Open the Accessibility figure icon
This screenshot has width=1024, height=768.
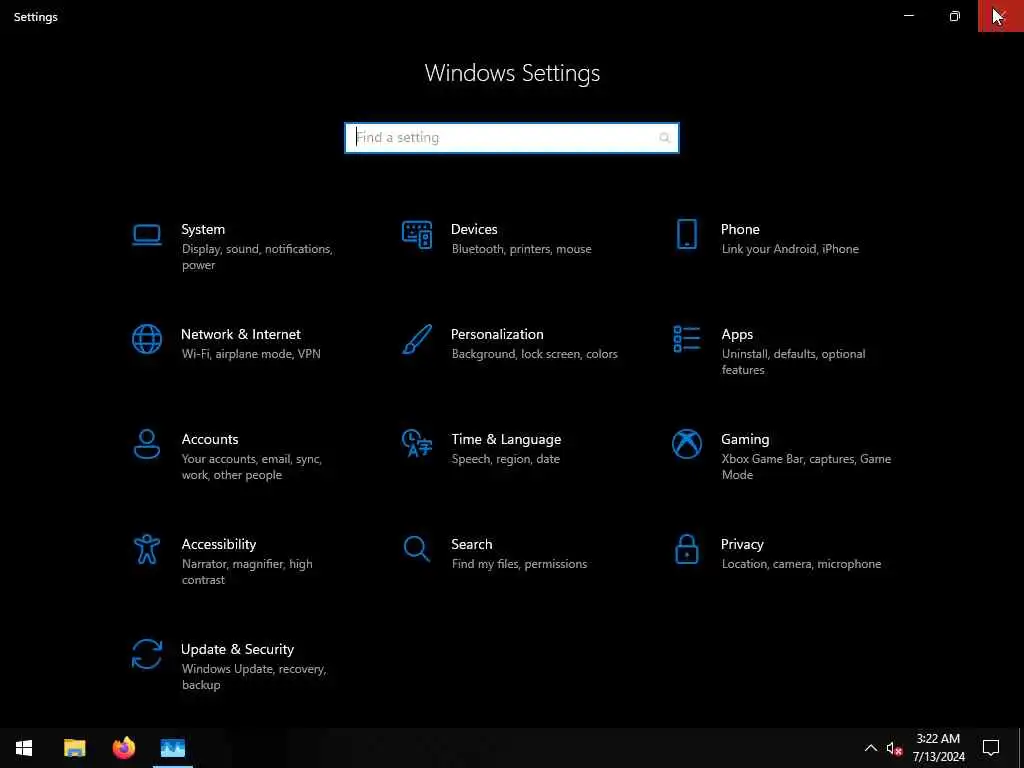click(147, 549)
